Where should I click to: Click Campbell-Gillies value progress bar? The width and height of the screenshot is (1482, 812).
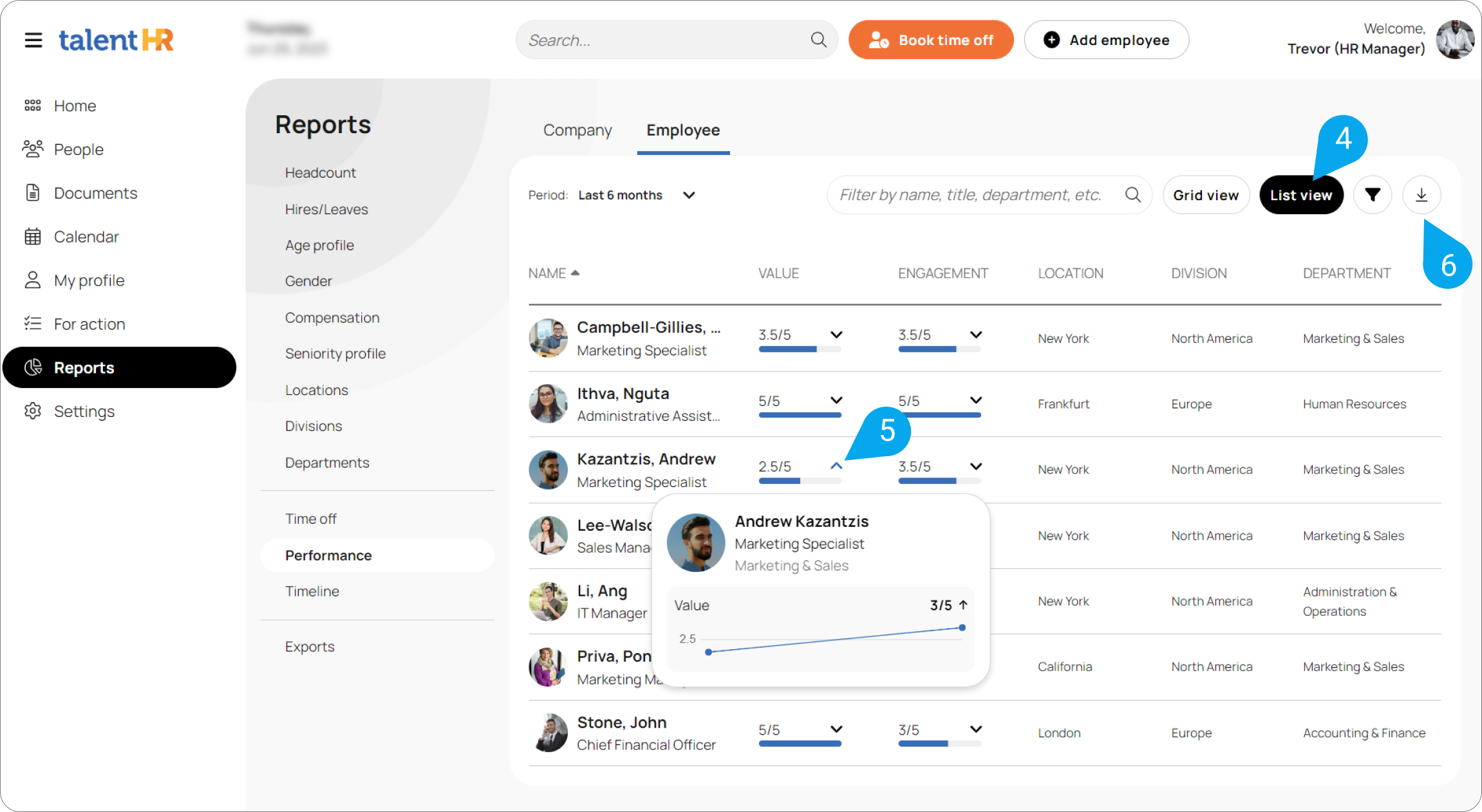click(x=800, y=349)
